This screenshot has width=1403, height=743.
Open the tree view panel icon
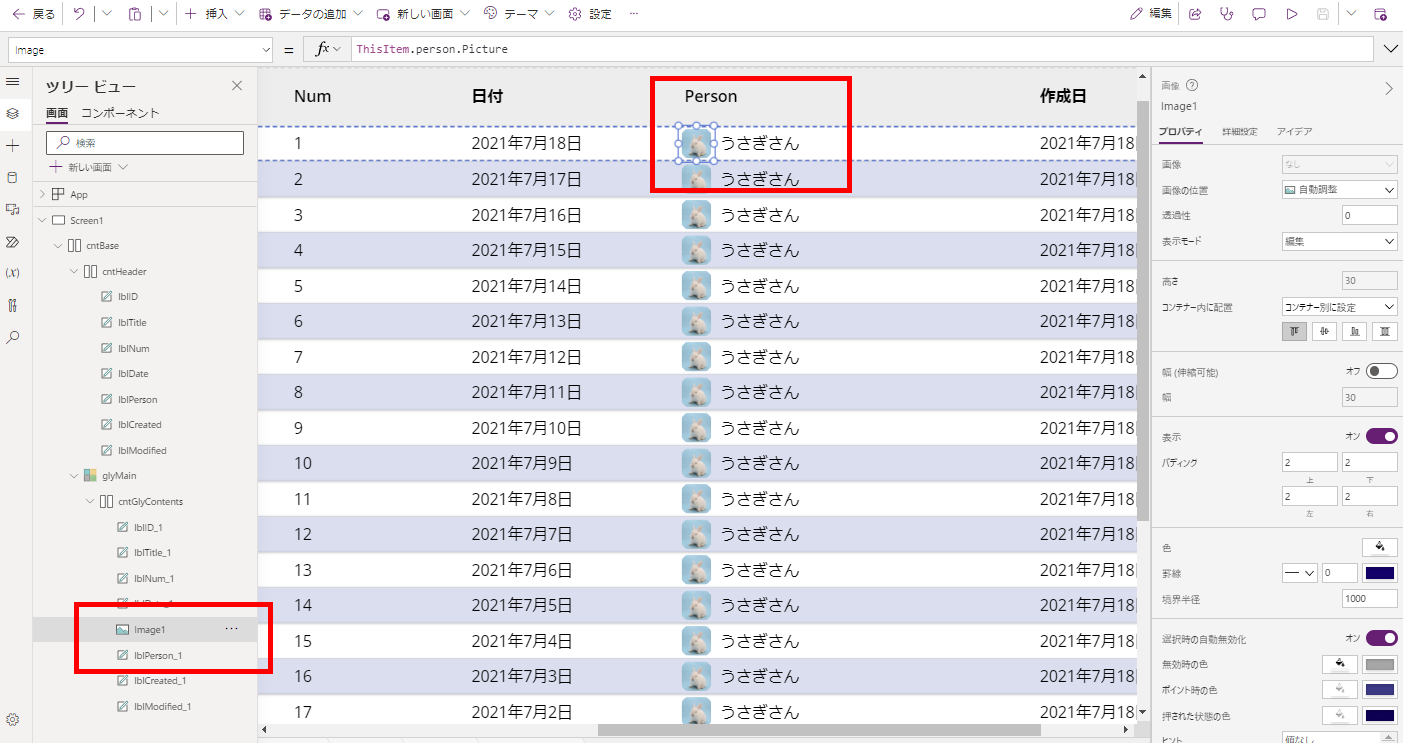(x=14, y=113)
